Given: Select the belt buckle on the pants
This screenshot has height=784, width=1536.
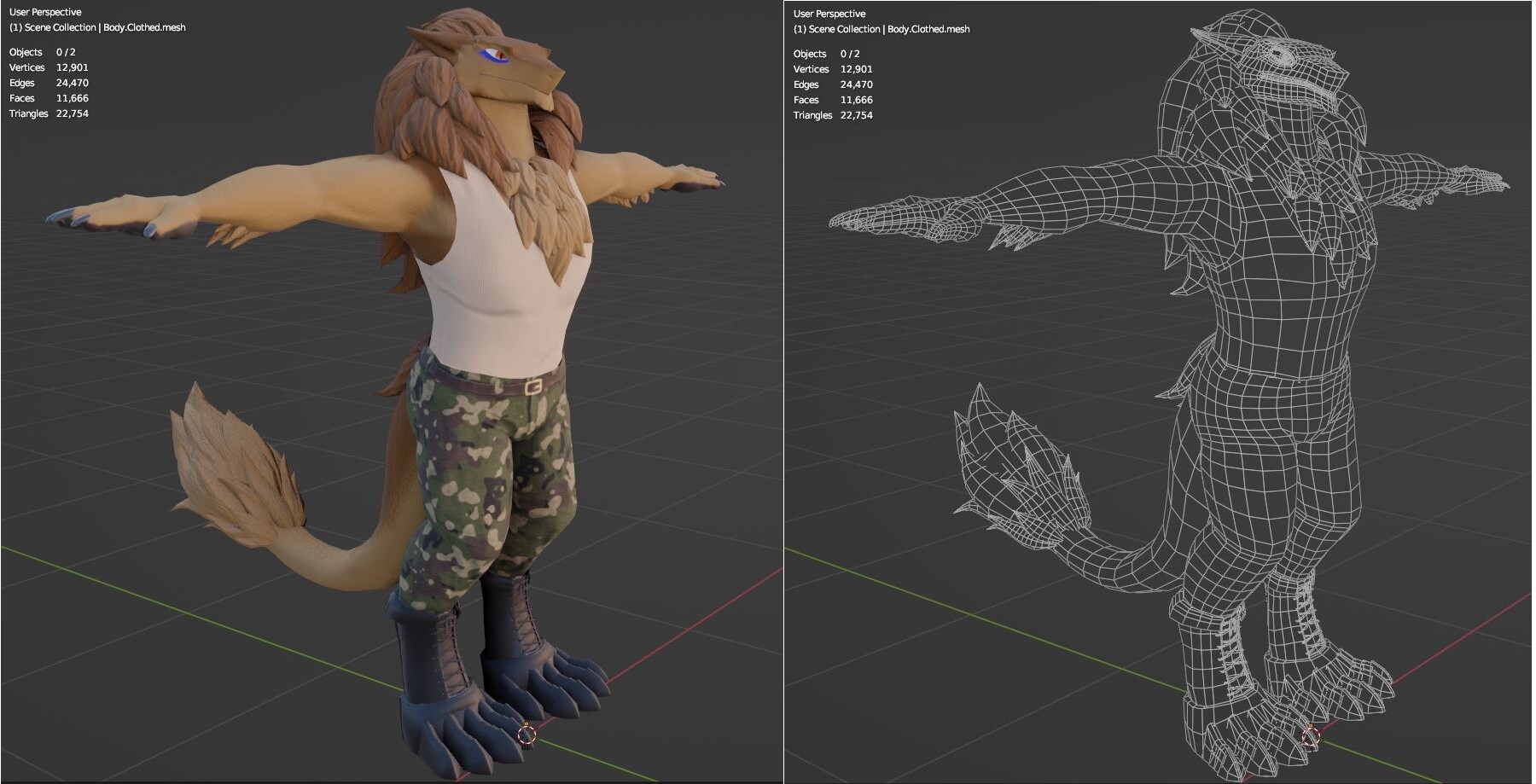Looking at the screenshot, I should tap(533, 386).
